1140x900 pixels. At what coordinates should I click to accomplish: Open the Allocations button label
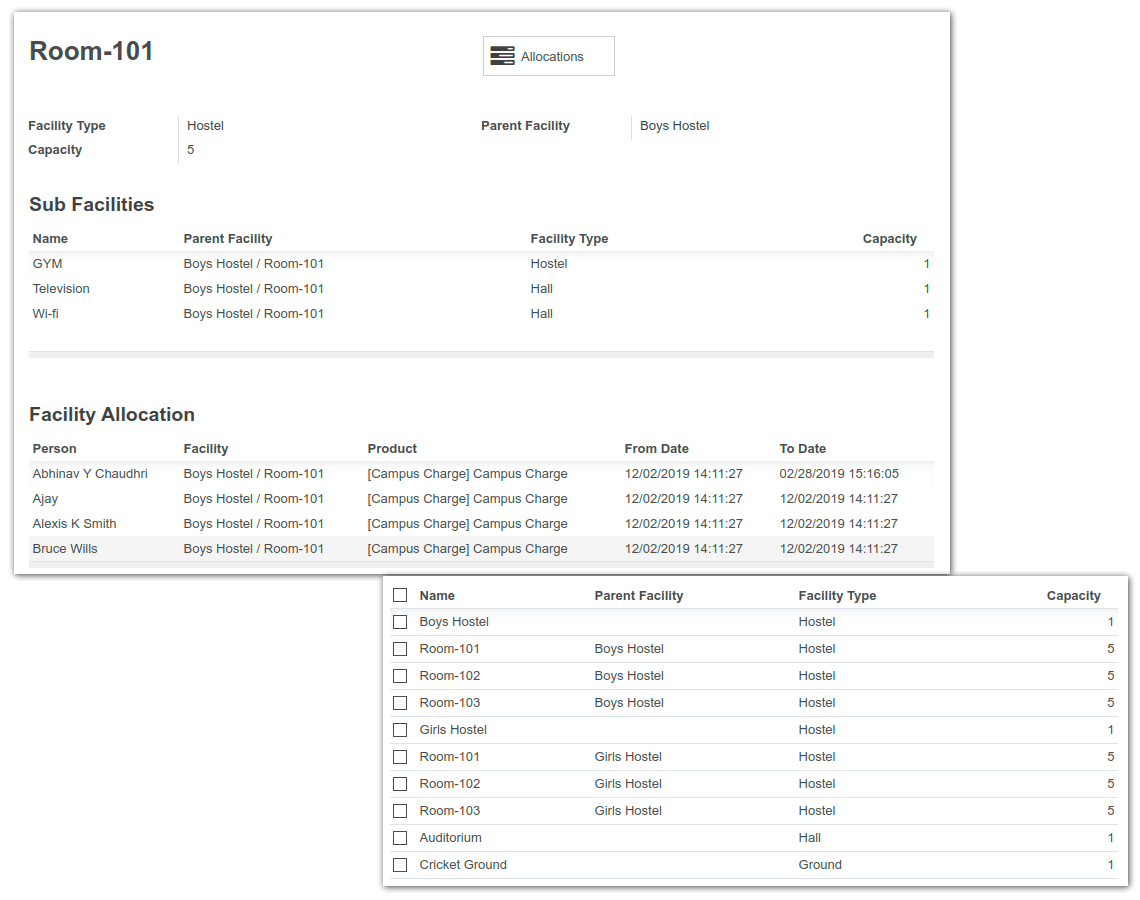[x=552, y=57]
